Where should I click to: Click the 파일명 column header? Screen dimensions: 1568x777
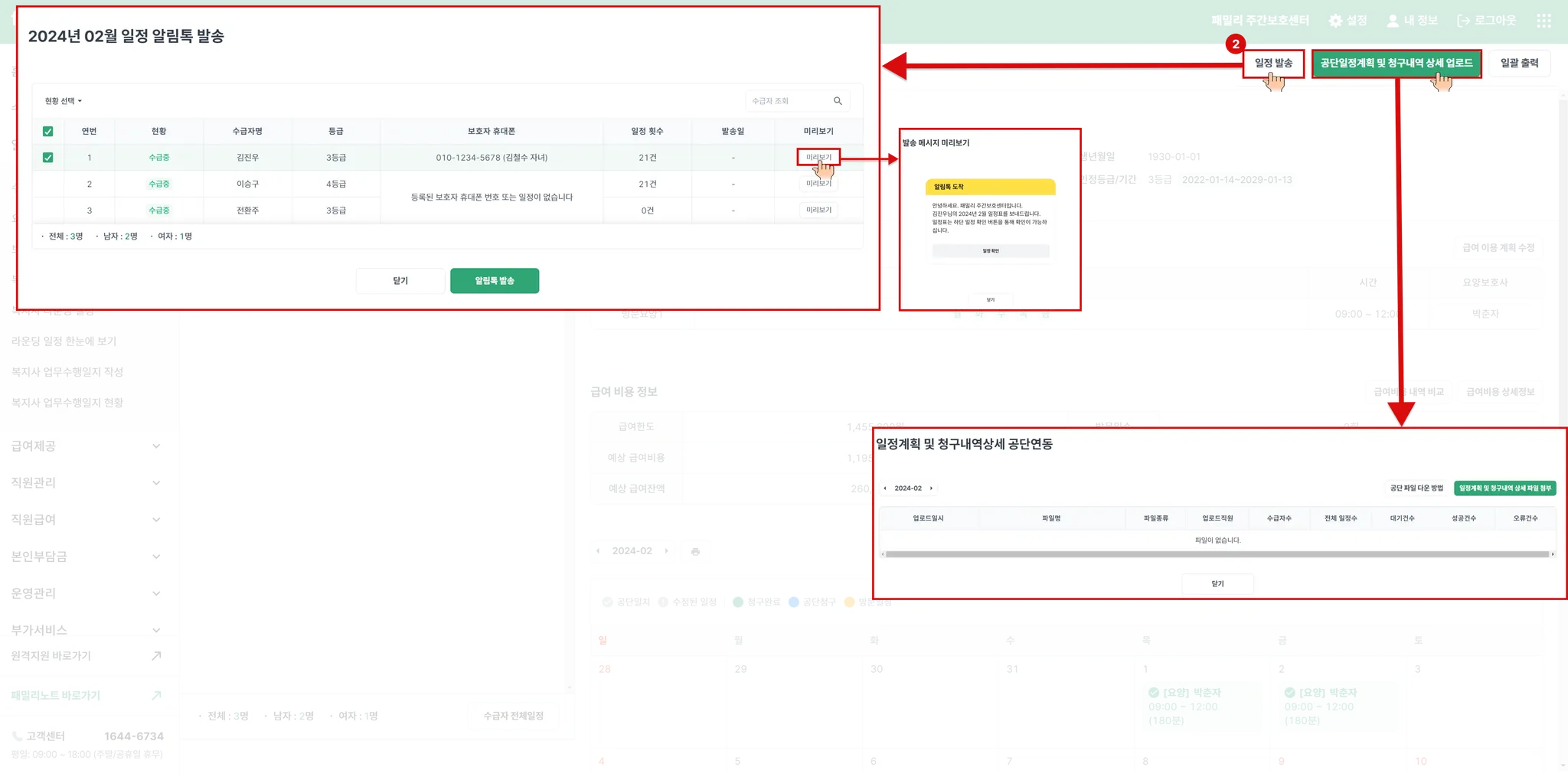click(x=1051, y=519)
